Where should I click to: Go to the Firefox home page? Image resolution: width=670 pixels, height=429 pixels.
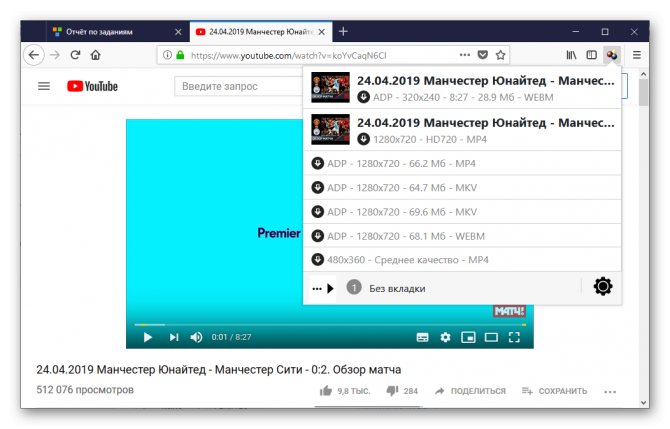coord(96,55)
